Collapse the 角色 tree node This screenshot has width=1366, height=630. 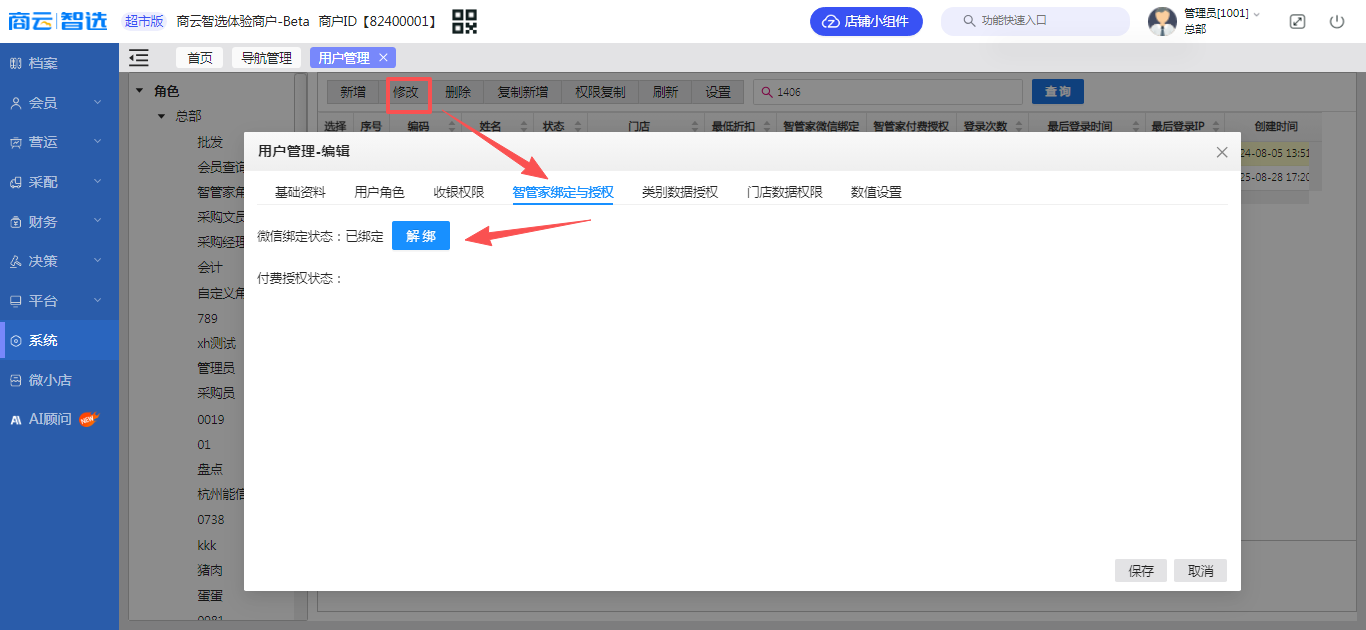click(140, 91)
